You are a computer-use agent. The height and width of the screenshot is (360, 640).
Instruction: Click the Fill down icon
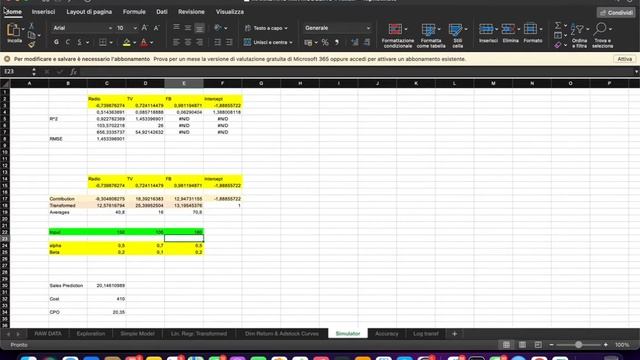[558, 36]
